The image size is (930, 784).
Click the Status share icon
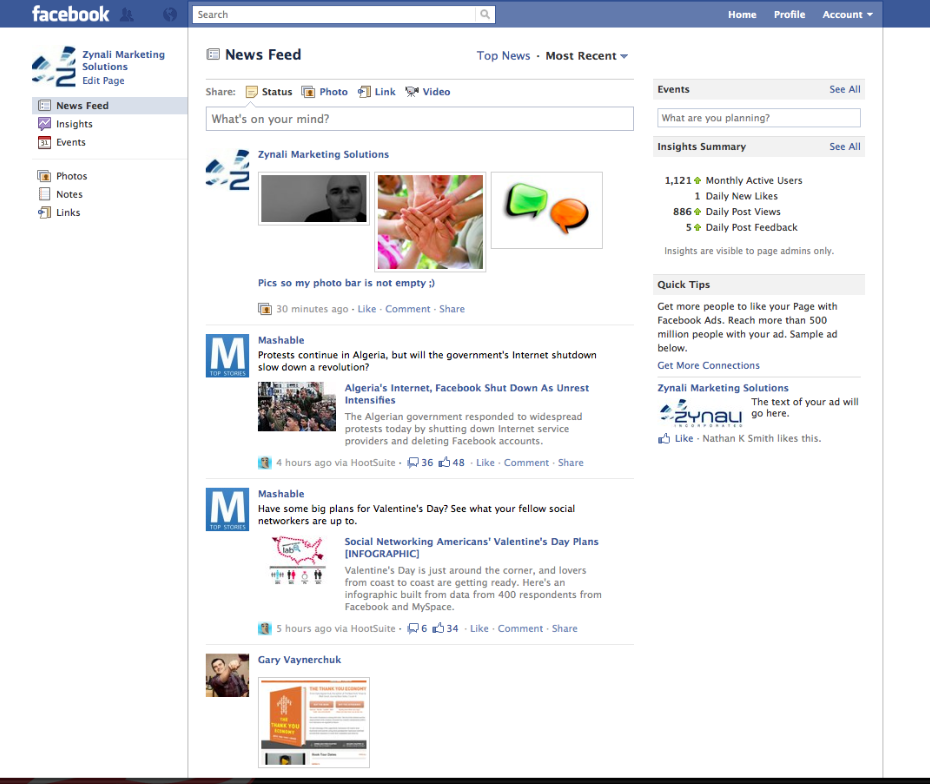[252, 92]
